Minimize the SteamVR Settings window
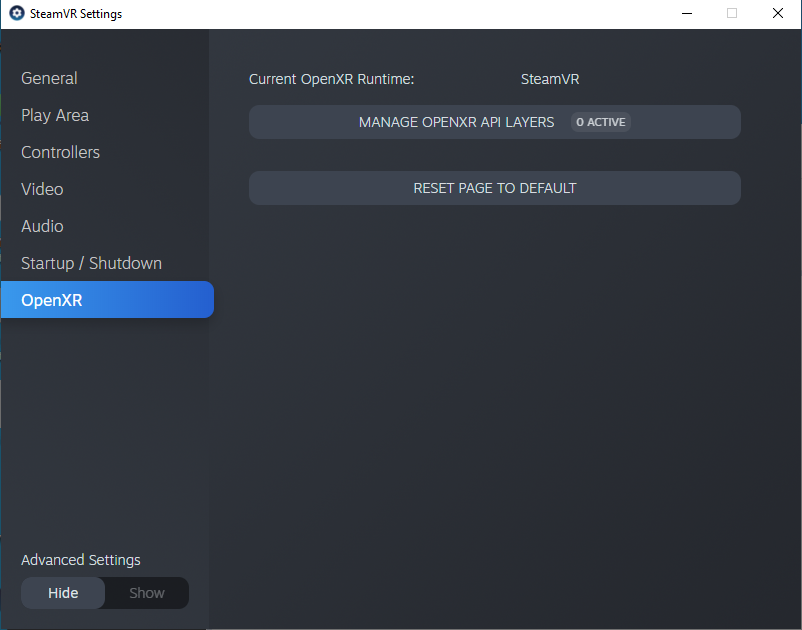This screenshot has height=630, width=802. (687, 13)
